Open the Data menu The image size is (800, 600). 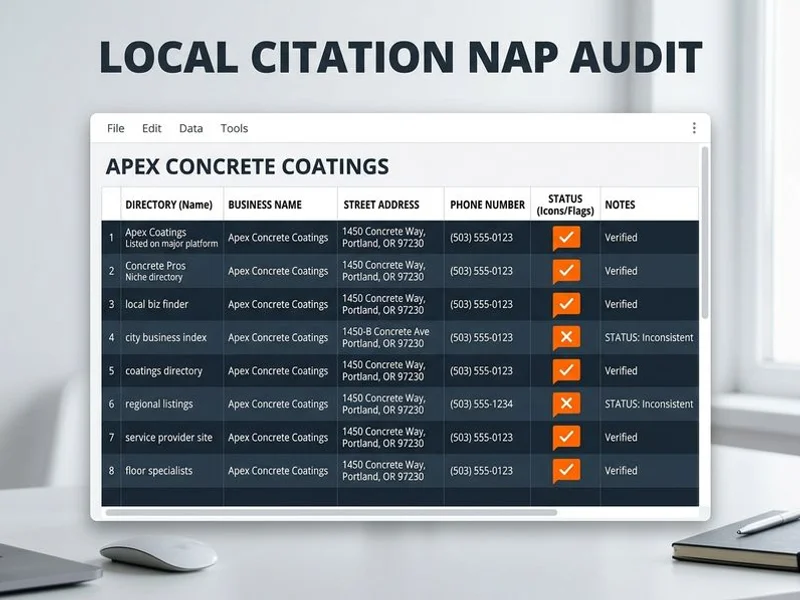pyautogui.click(x=191, y=128)
